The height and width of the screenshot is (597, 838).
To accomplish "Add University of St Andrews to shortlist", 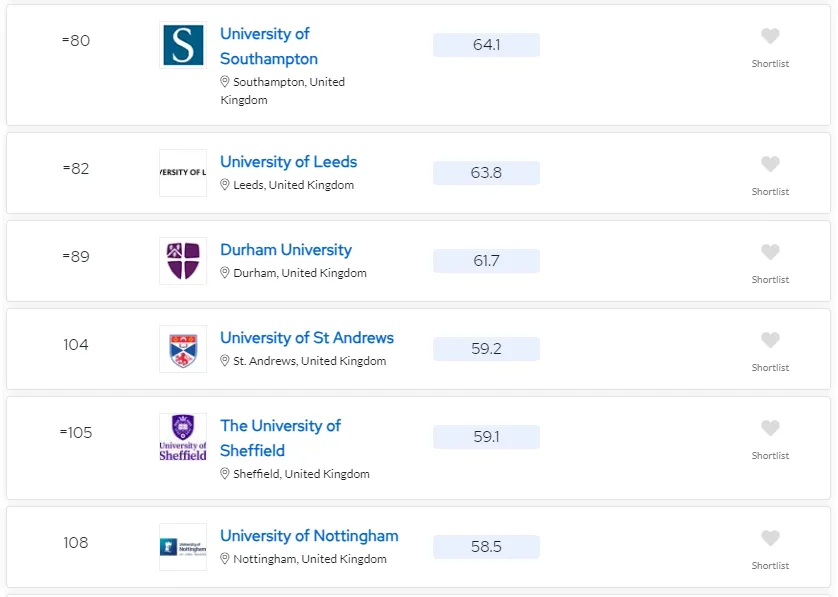I will pos(770,341).
